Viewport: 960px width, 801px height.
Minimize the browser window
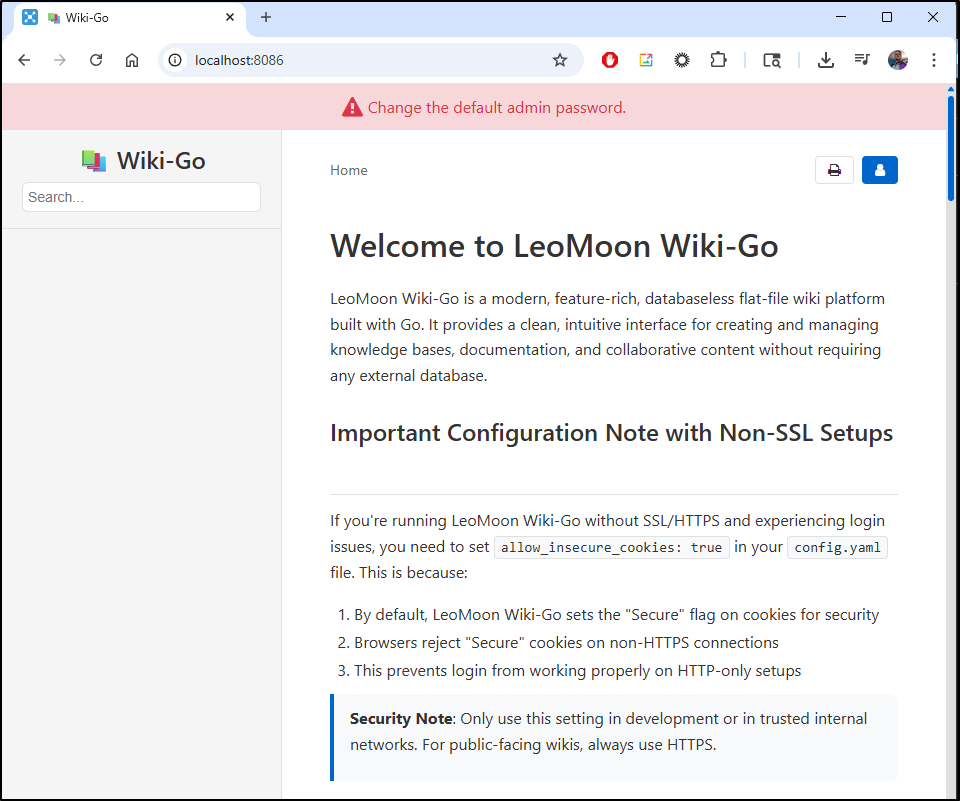point(841,17)
